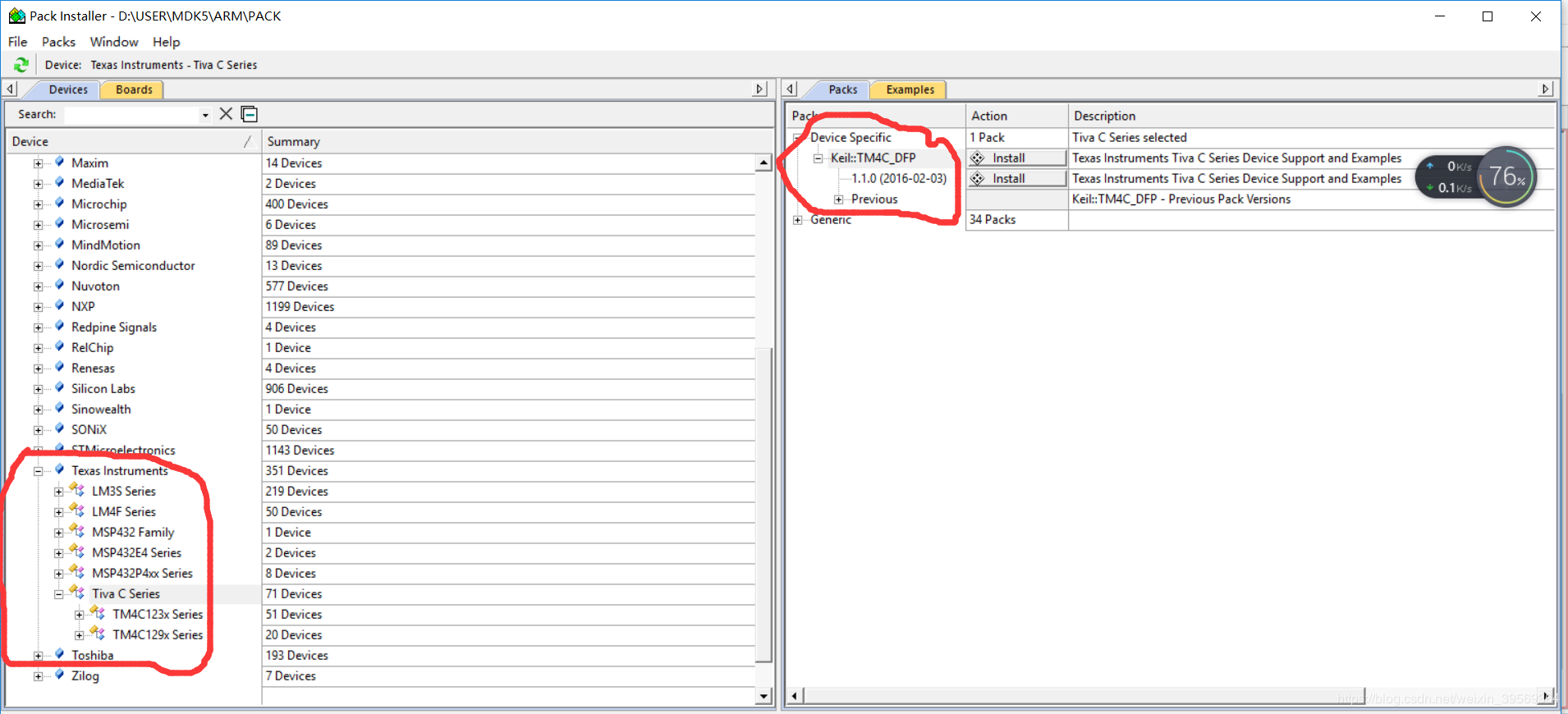Click the series icon beside LM3S Series
This screenshot has width=1568, height=714.
coord(77,490)
